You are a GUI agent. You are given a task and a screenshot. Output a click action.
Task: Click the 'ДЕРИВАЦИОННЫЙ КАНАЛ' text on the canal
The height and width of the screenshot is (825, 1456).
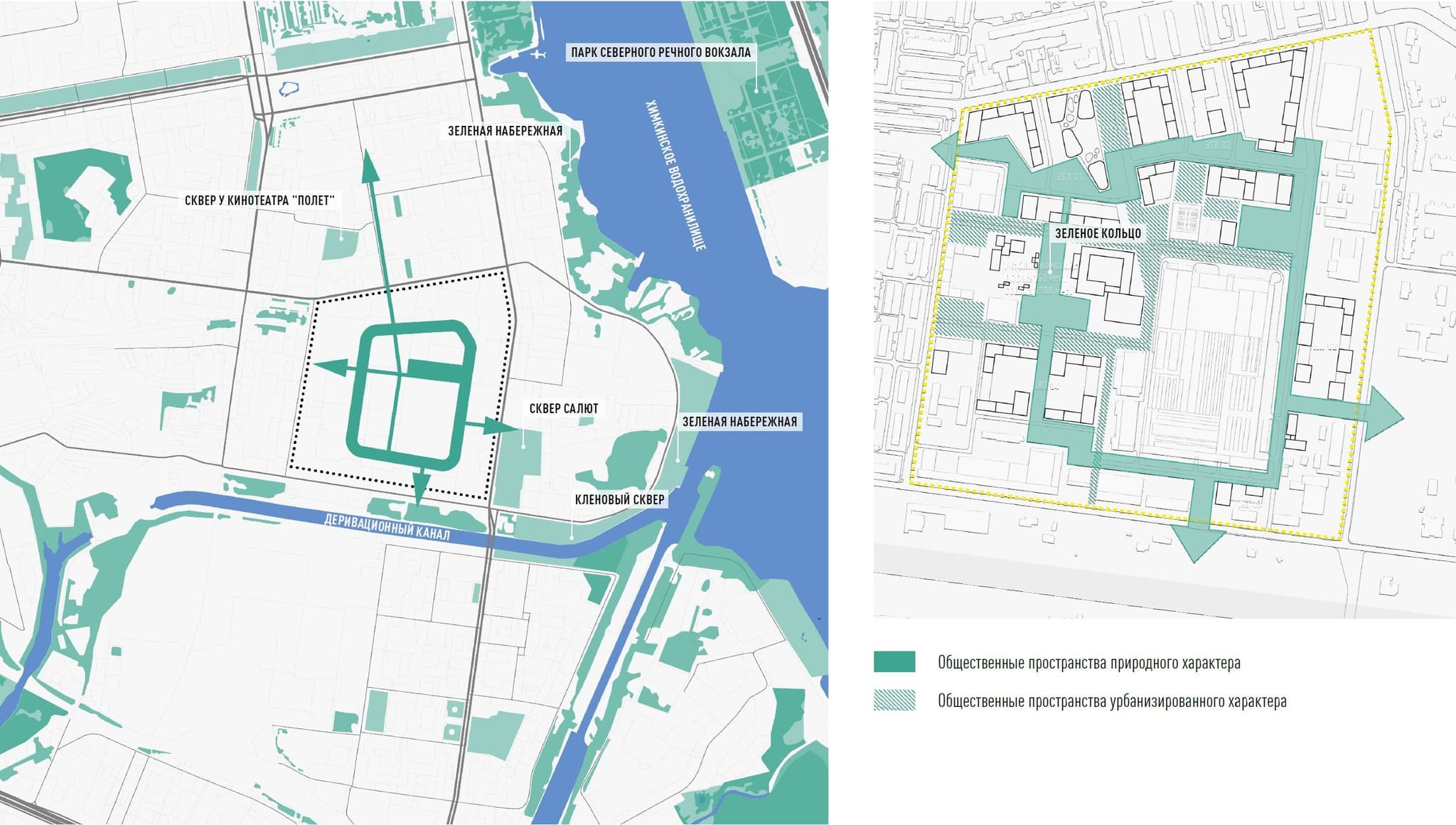(387, 527)
